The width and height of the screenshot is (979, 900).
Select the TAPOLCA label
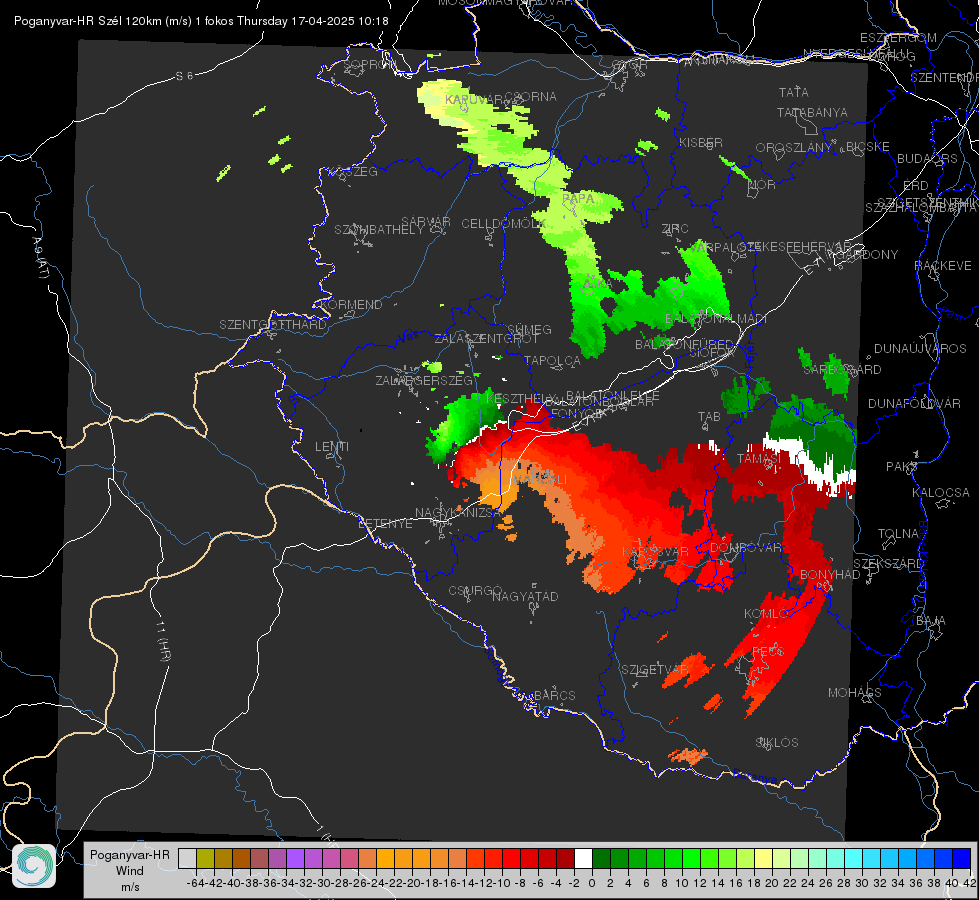click(552, 361)
